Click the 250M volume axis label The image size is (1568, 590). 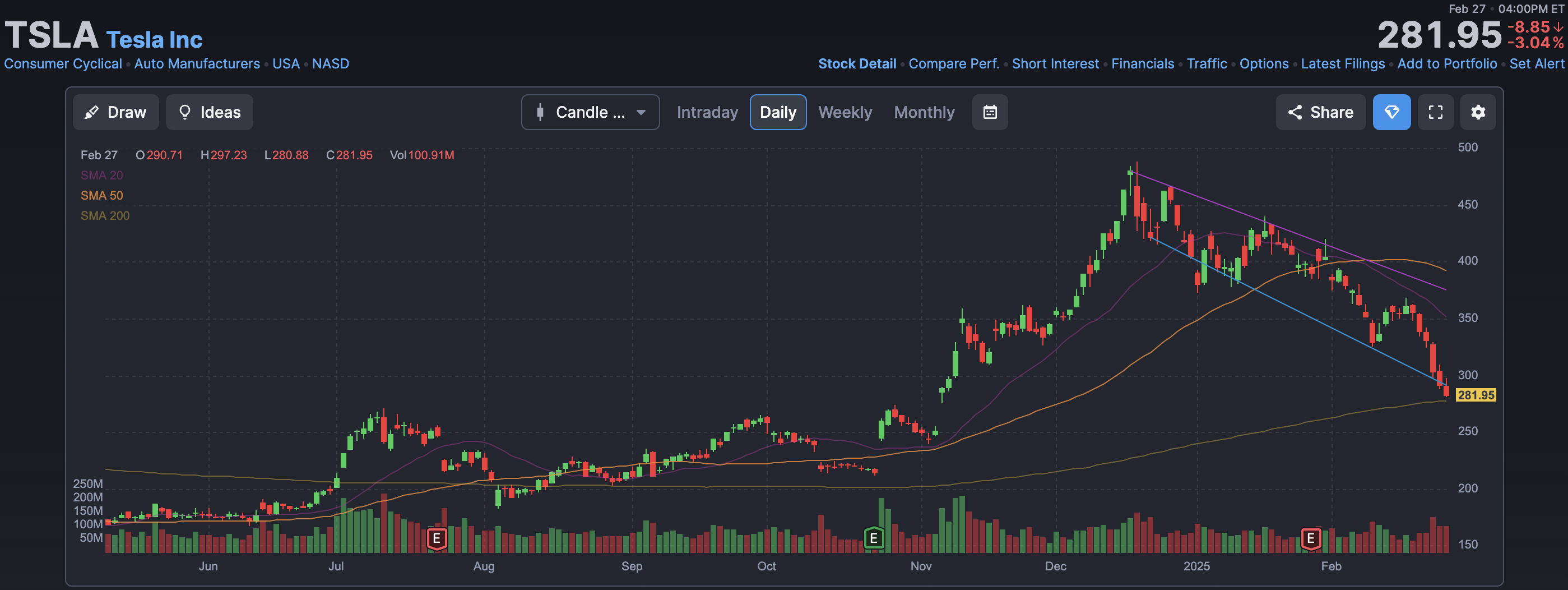pyautogui.click(x=87, y=484)
